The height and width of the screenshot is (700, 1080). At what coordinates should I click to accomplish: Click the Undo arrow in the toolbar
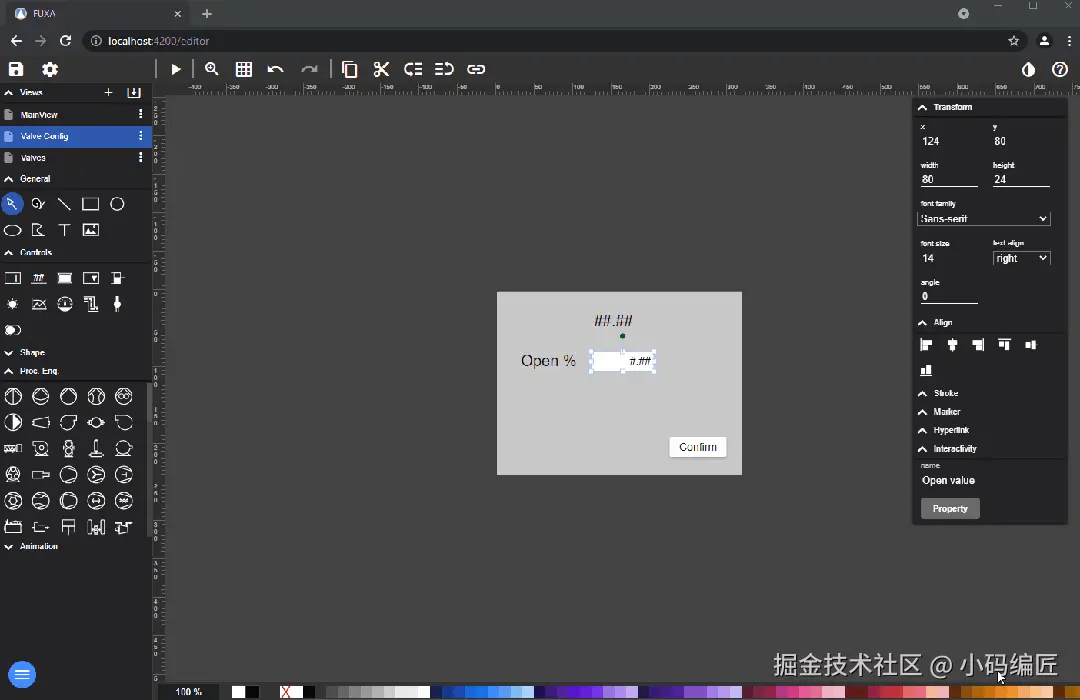[276, 69]
